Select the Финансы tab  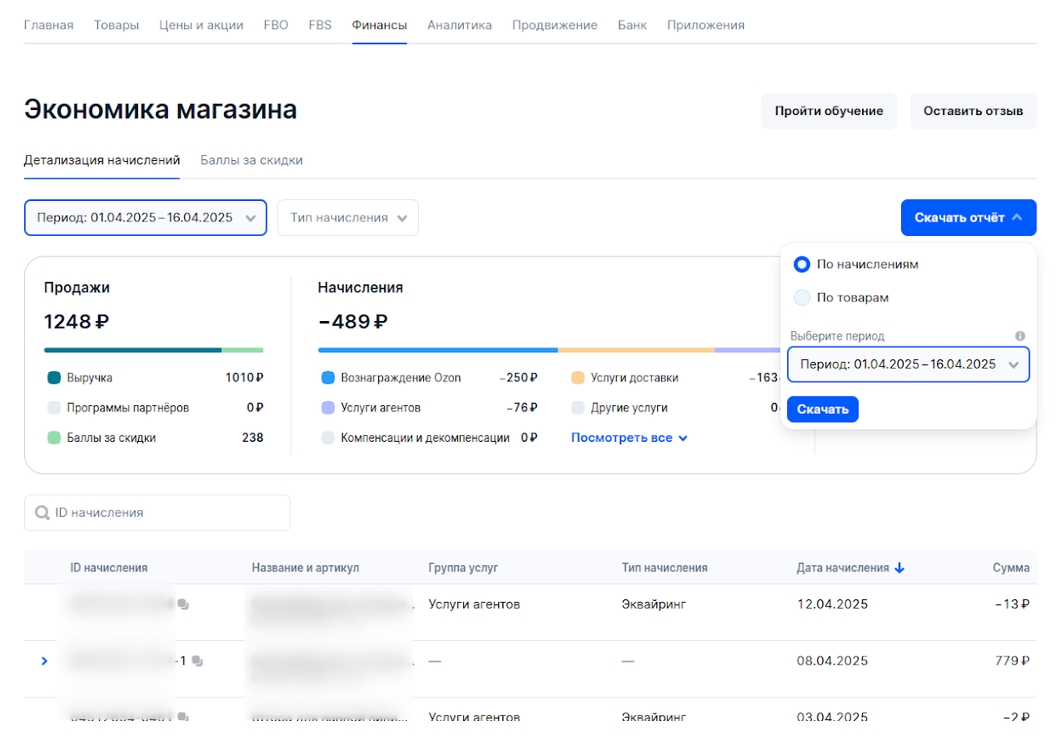(379, 25)
